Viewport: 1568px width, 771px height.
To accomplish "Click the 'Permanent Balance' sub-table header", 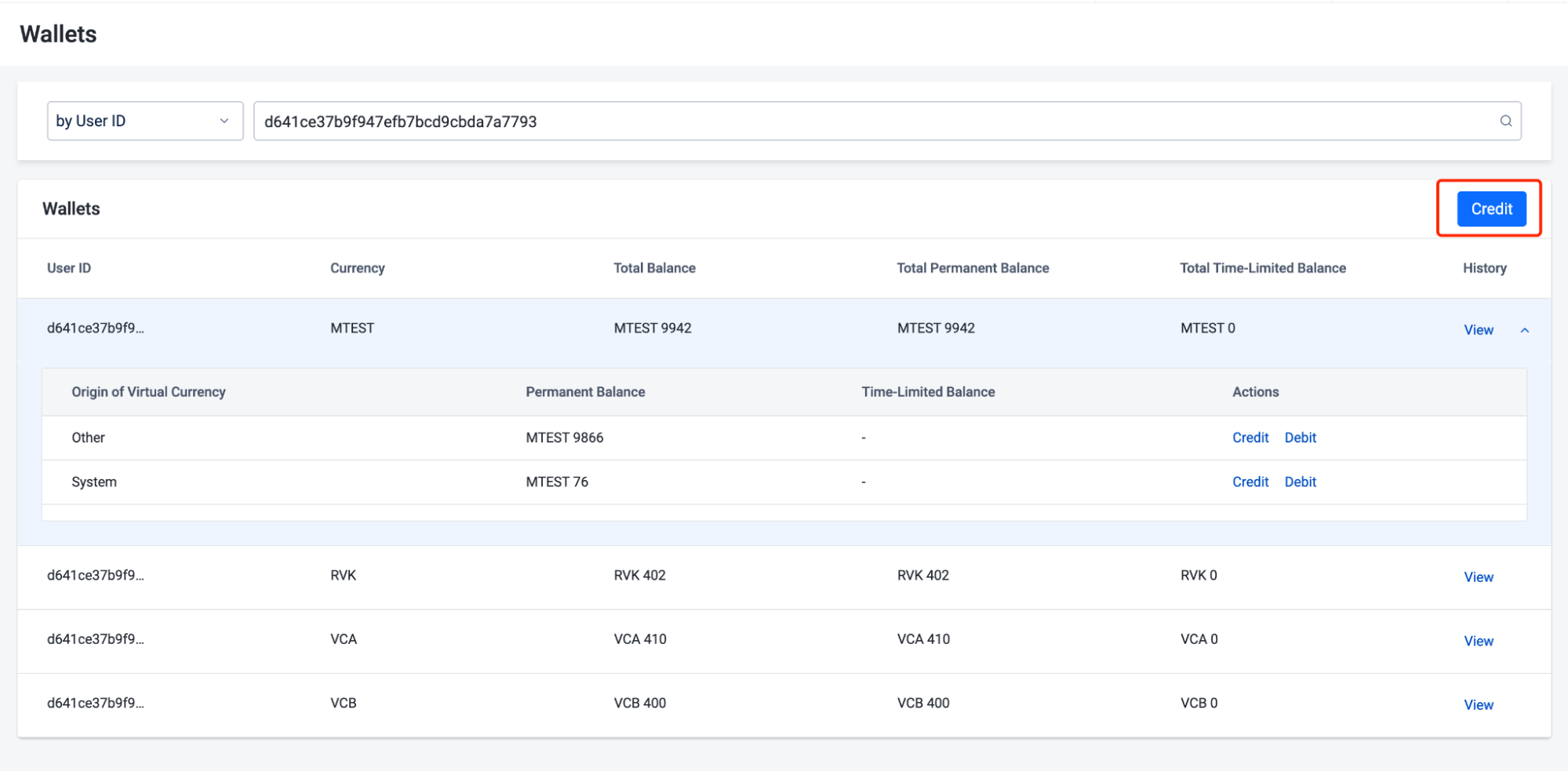I will tap(585, 391).
